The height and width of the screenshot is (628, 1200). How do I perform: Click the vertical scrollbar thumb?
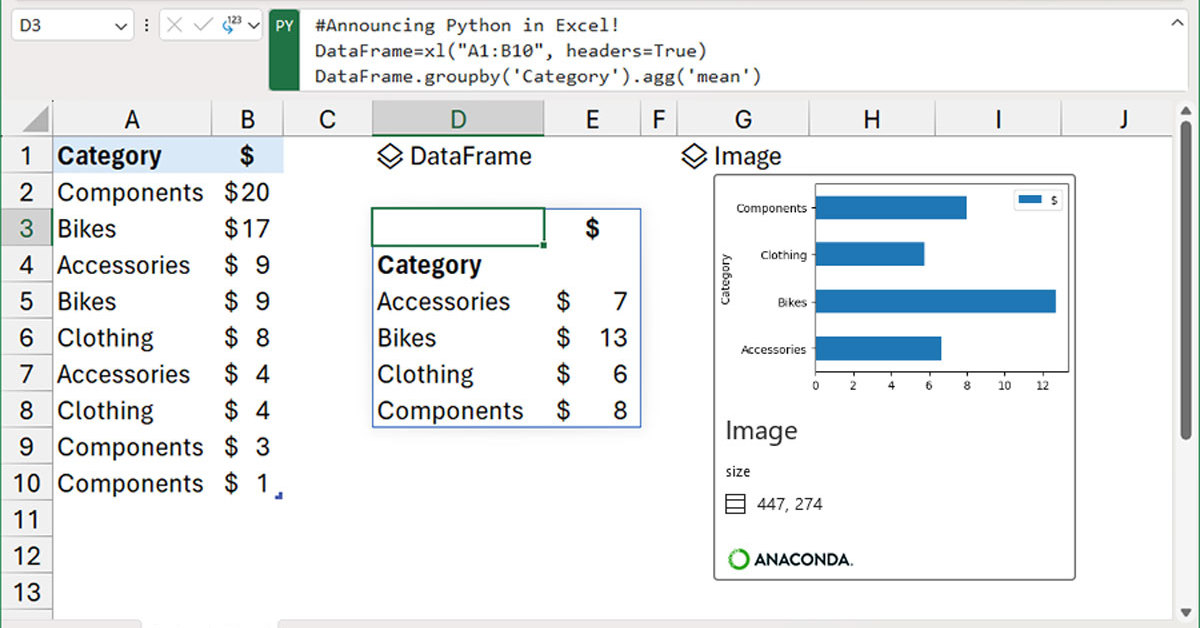(x=1186, y=280)
